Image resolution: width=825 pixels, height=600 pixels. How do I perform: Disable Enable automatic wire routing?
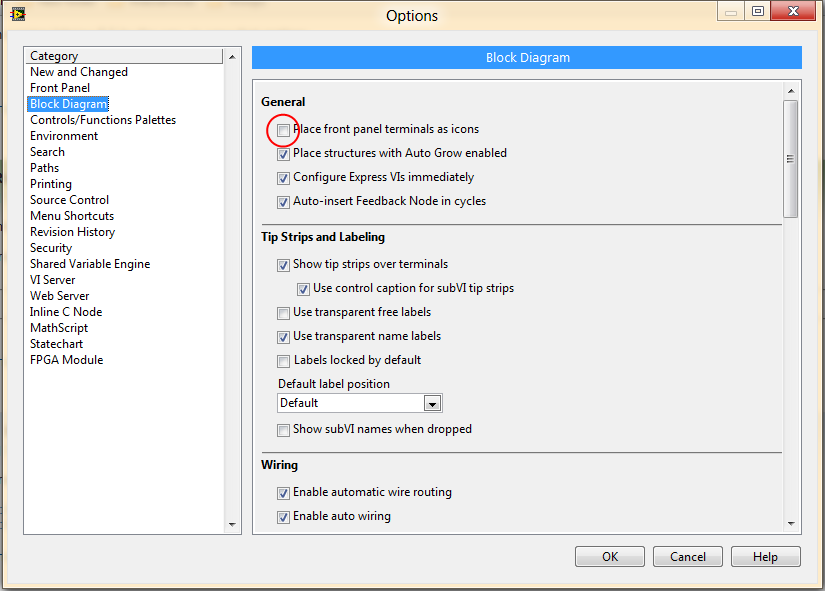point(283,493)
